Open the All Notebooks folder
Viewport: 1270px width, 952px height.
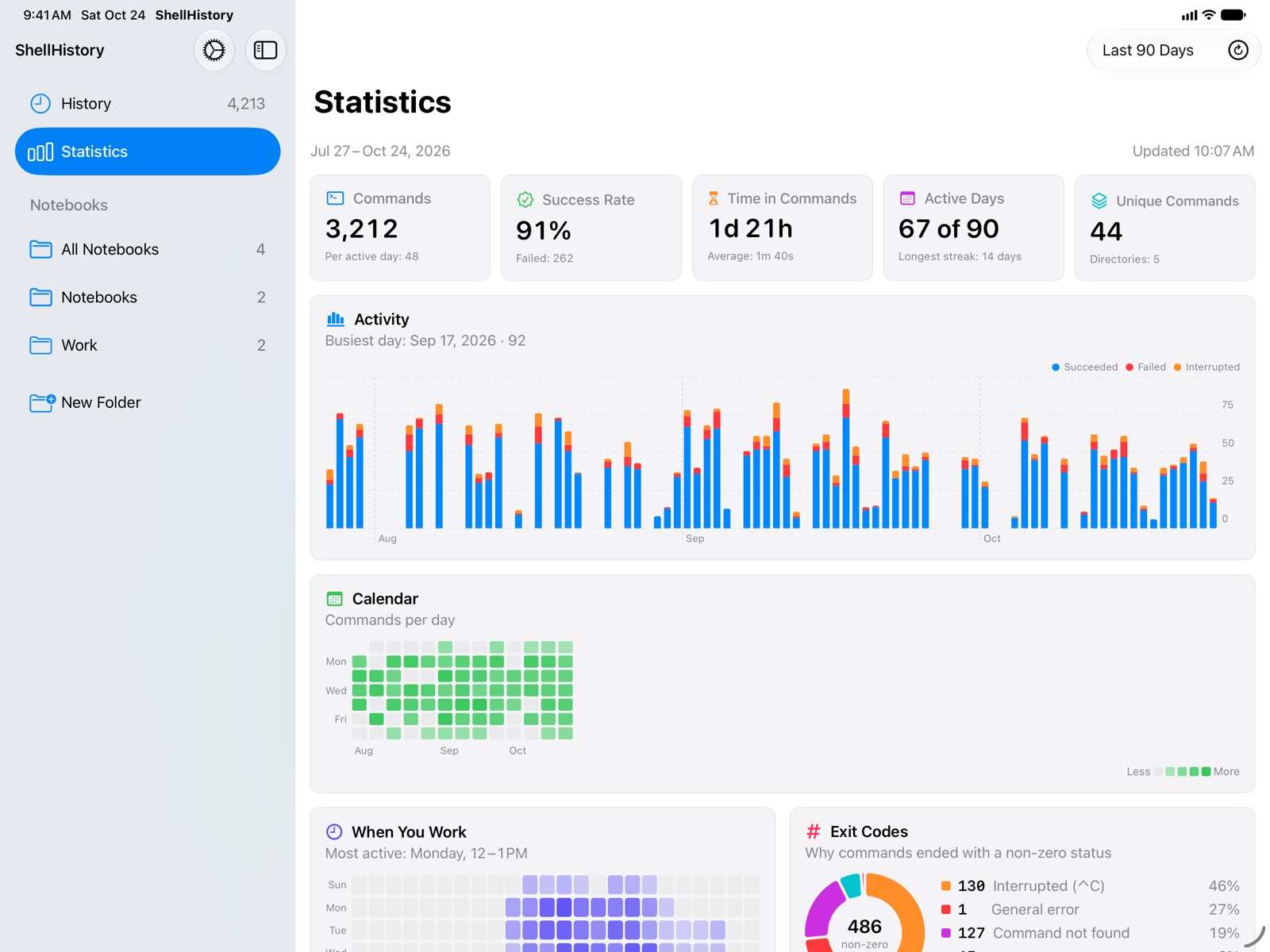point(148,249)
